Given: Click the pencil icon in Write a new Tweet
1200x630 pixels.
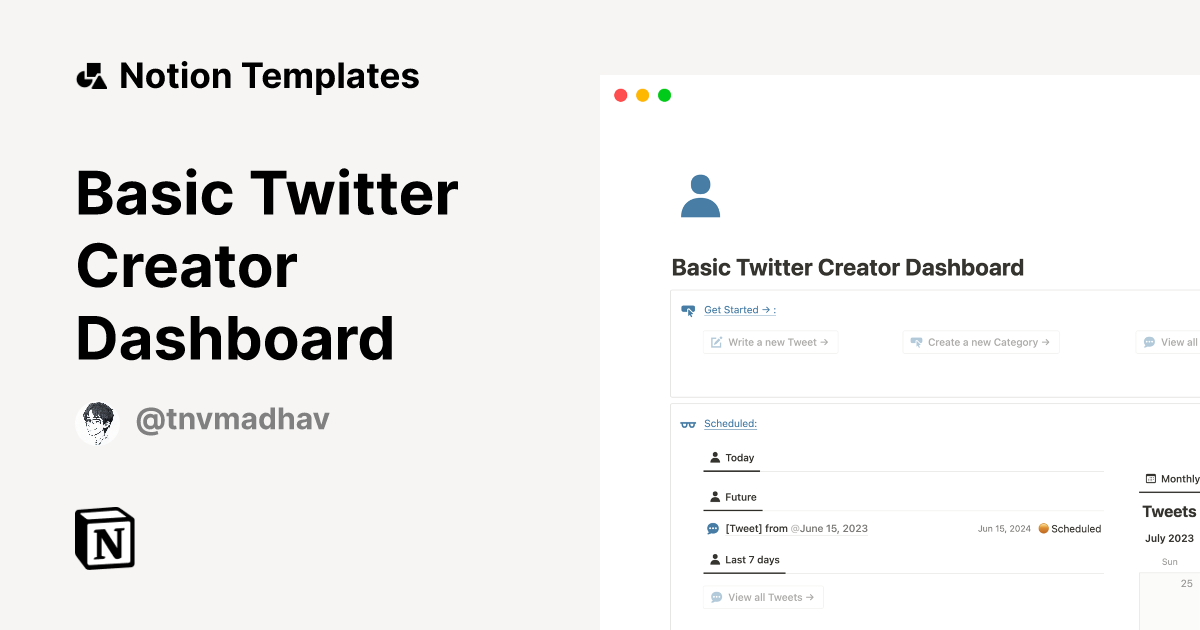Looking at the screenshot, I should [x=716, y=341].
